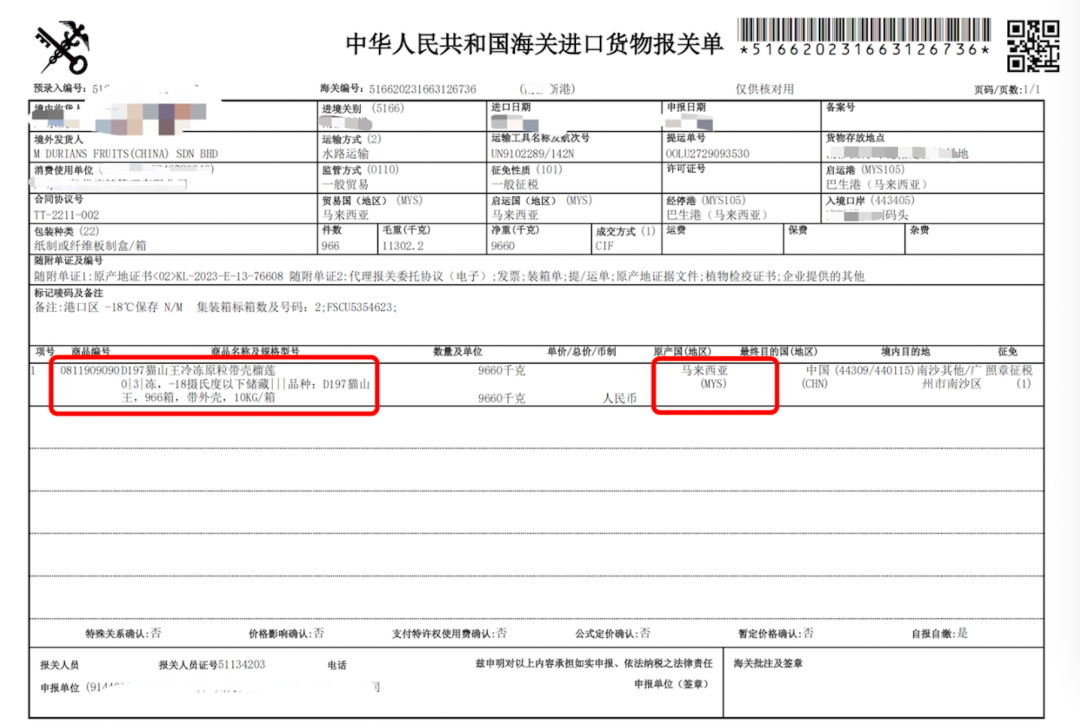The height and width of the screenshot is (728, 1080).
Task: Click the 海关批注及签章 section label
Action: [x=768, y=663]
